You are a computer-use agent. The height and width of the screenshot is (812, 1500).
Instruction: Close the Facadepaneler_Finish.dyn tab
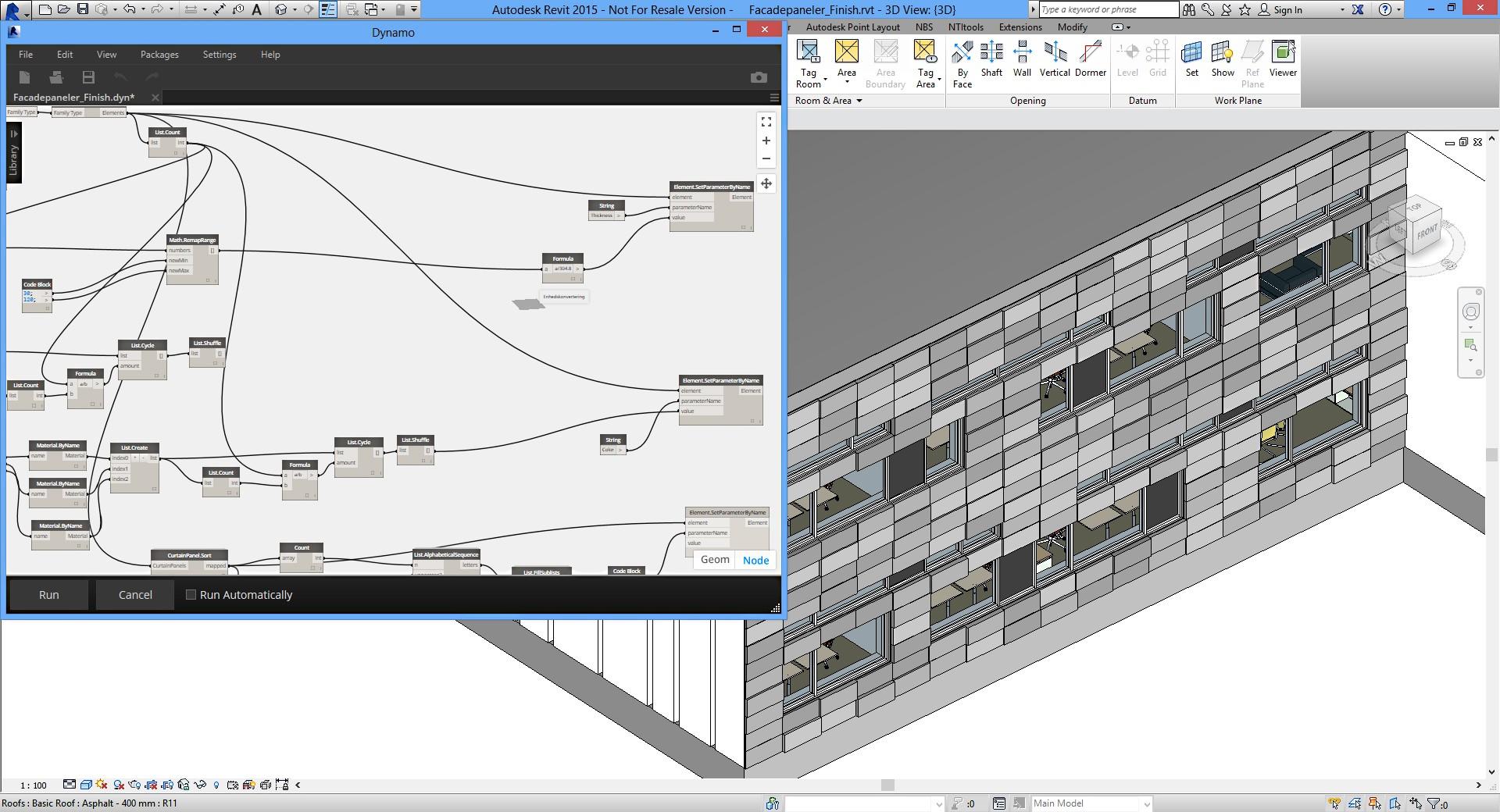155,98
